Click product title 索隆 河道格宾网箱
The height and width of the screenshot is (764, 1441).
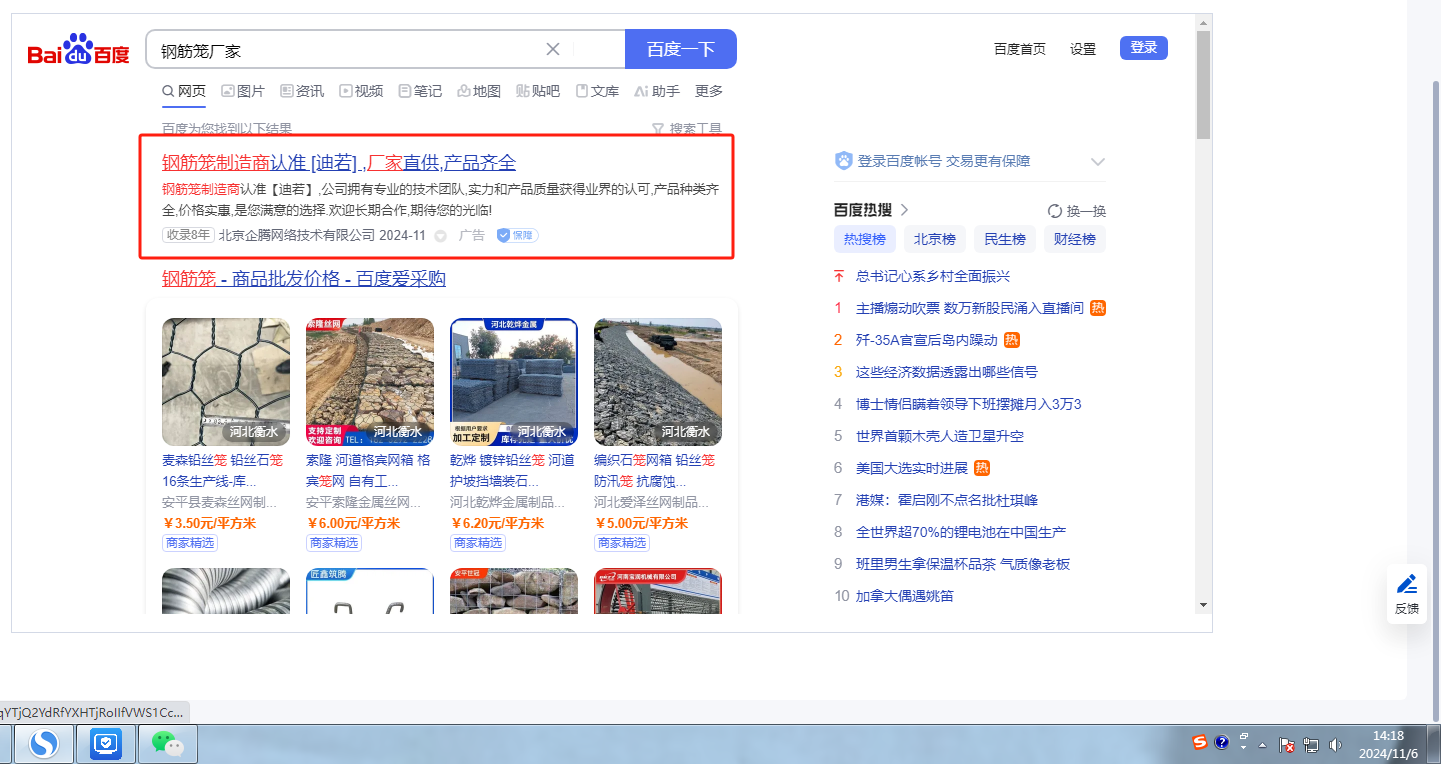click(368, 470)
